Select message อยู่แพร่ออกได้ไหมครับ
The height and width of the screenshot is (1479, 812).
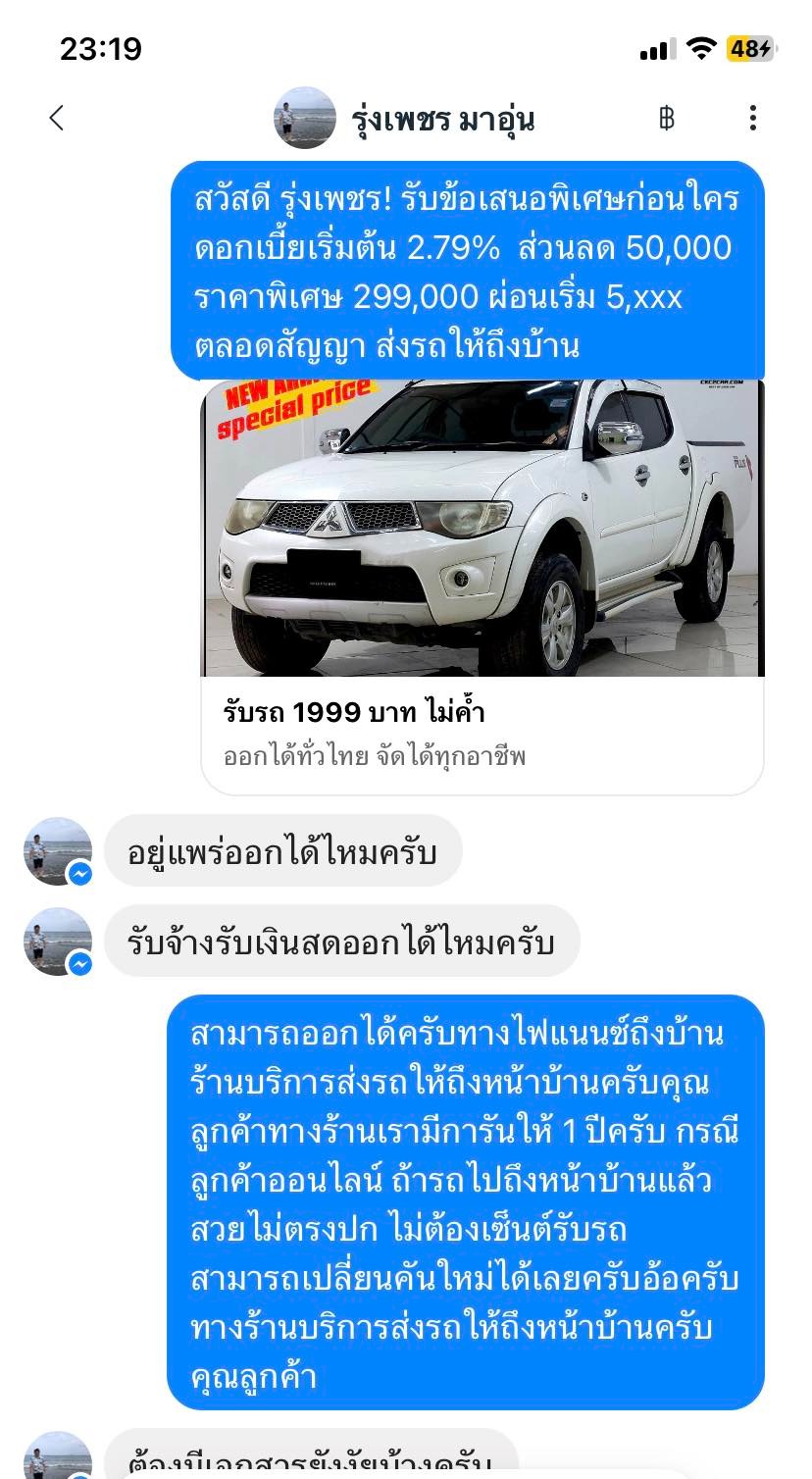click(282, 850)
